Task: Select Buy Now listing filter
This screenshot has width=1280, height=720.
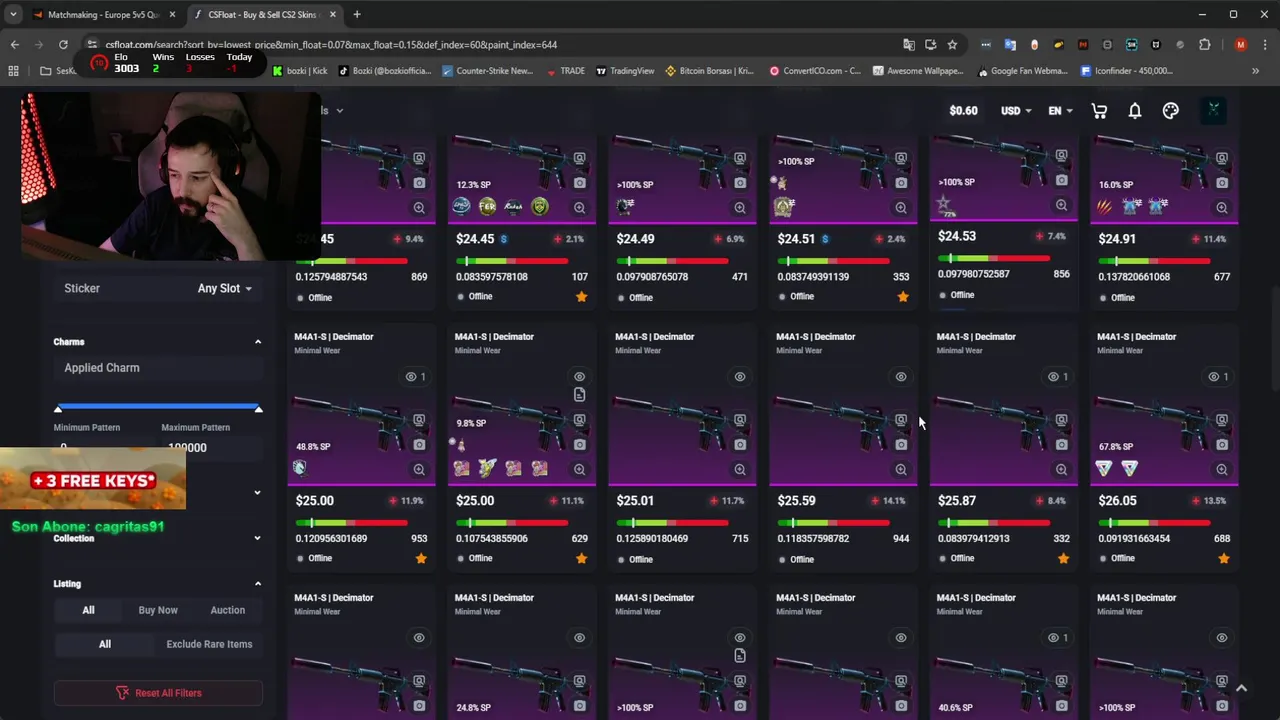Action: click(158, 610)
